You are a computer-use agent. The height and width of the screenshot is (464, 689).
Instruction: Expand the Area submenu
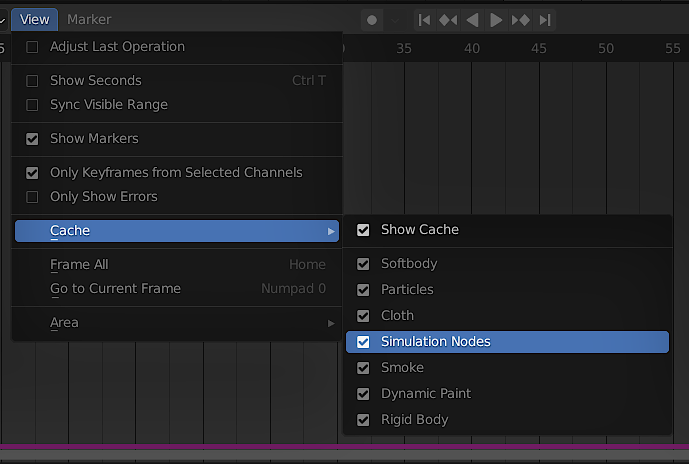(x=177, y=323)
